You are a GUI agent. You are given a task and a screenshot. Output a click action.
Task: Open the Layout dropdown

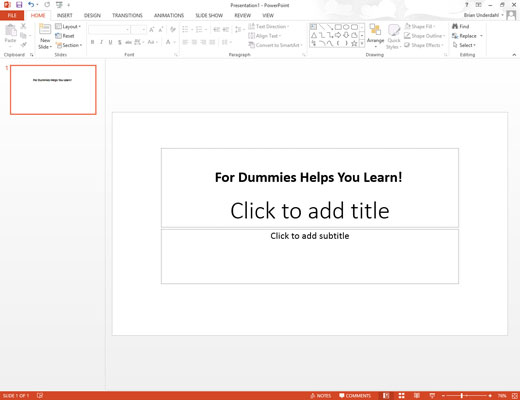[68, 26]
